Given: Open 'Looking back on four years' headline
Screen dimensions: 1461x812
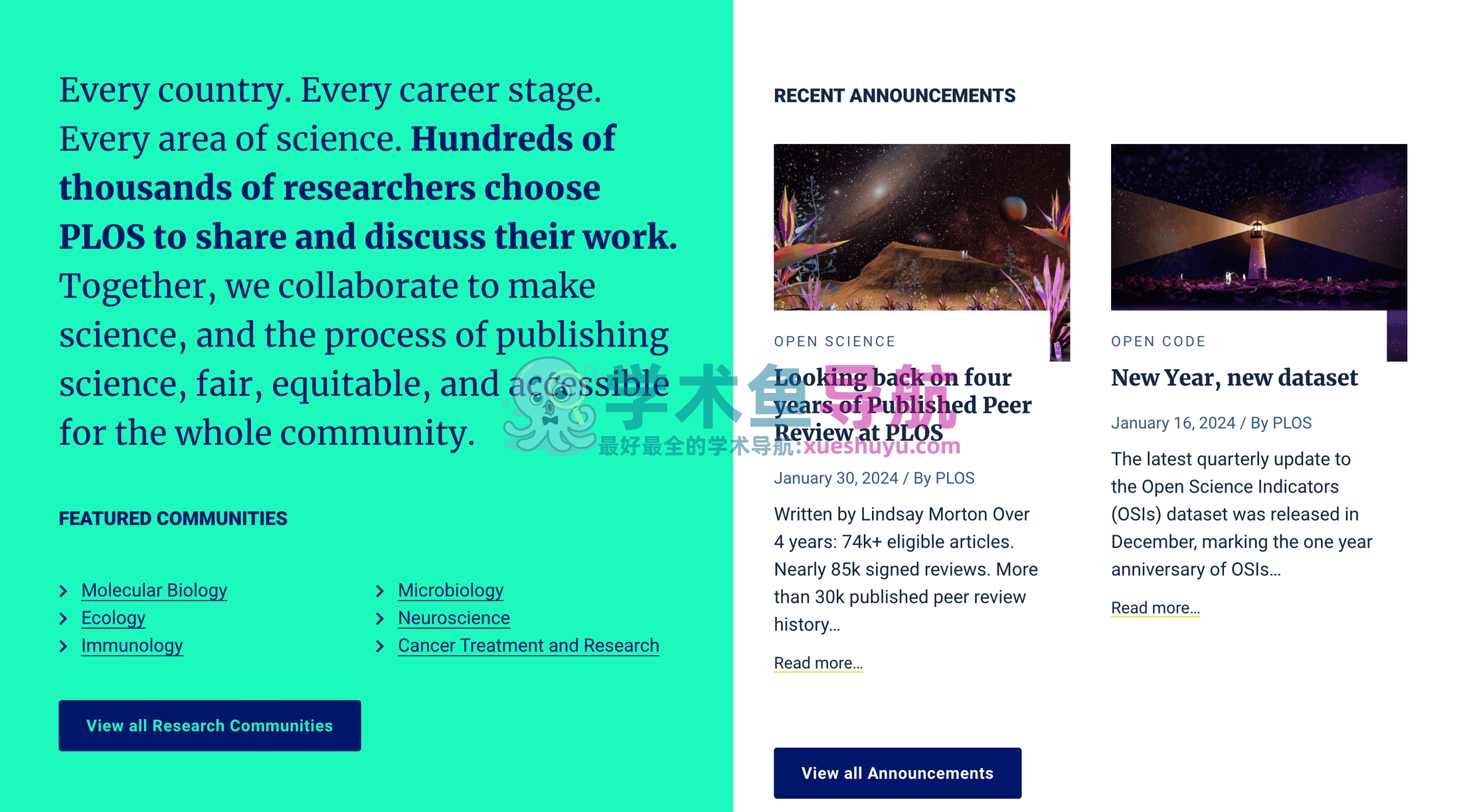Looking at the screenshot, I should coord(902,404).
